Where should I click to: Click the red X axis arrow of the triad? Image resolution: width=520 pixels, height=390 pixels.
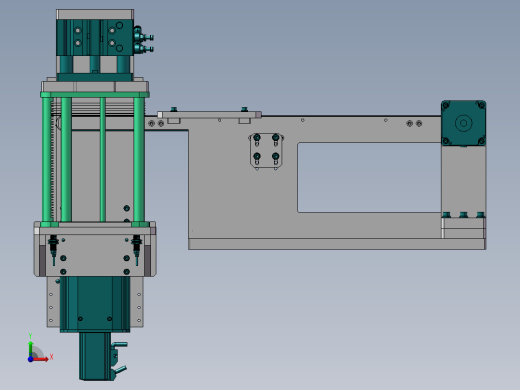[41, 359]
